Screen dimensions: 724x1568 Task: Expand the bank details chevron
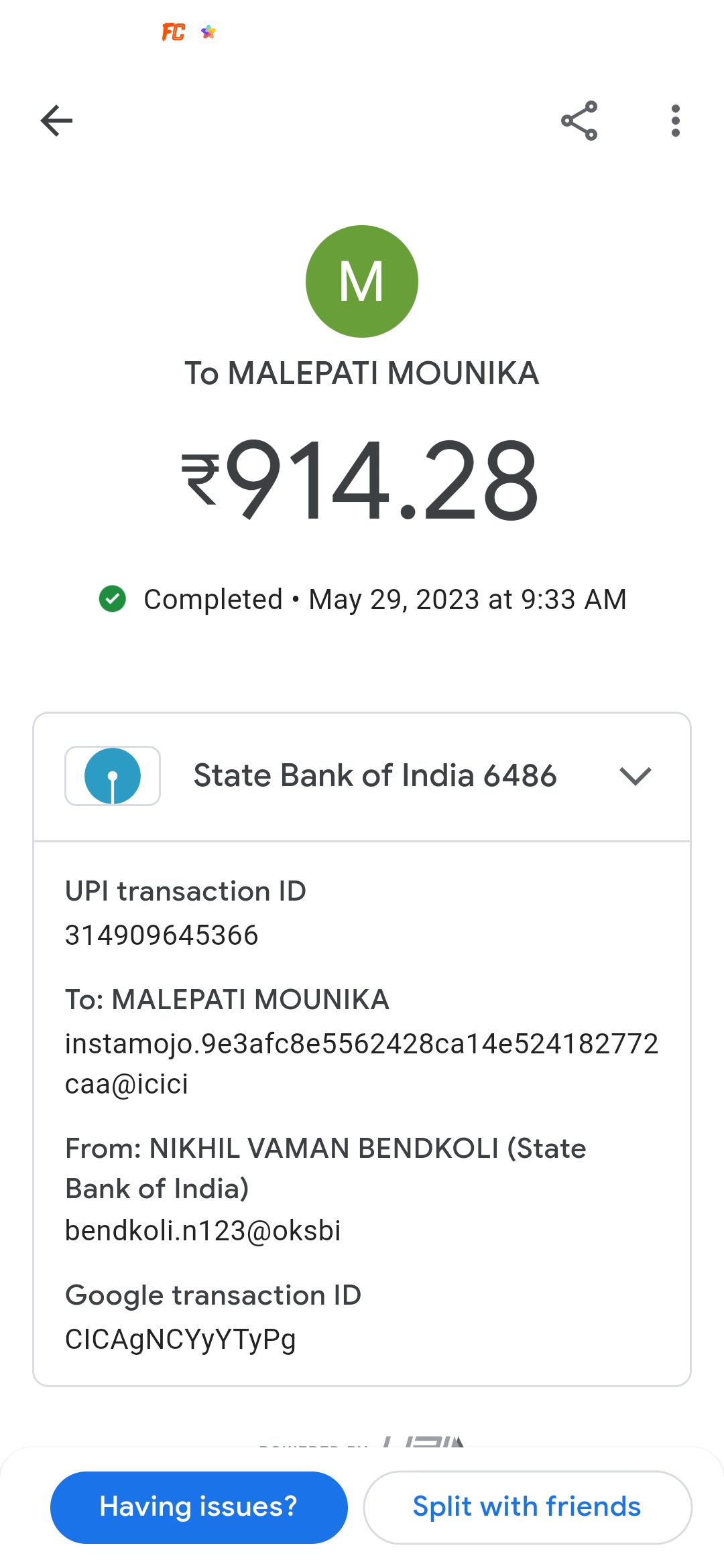[x=636, y=776]
